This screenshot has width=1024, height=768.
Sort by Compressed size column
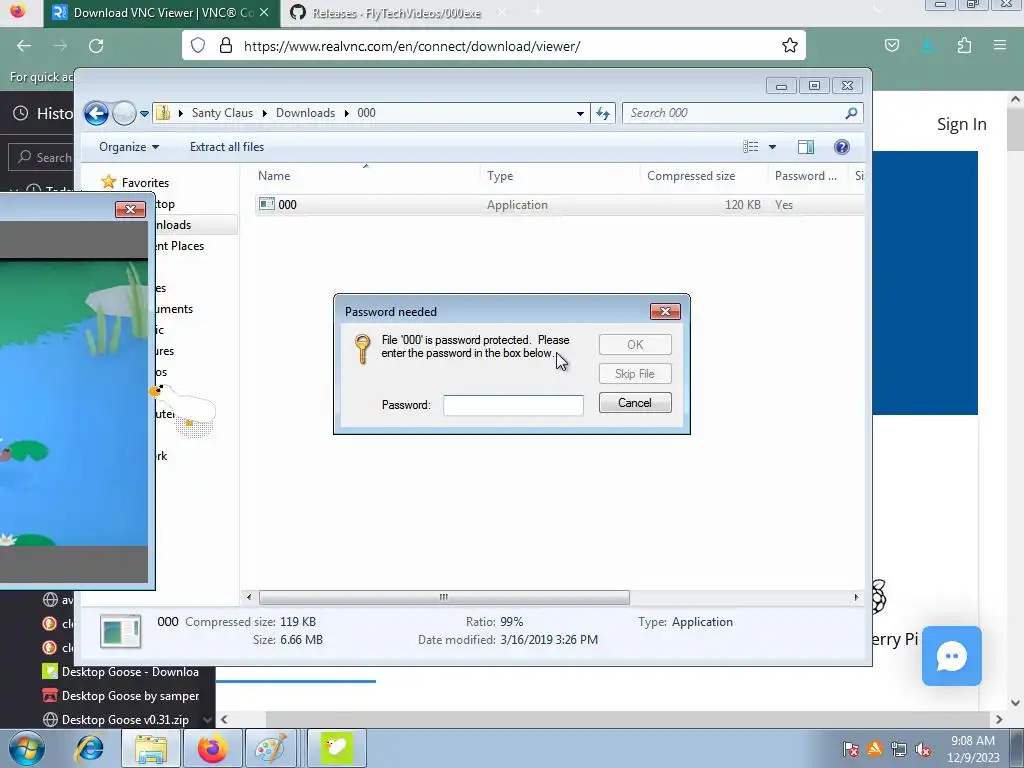(x=691, y=176)
